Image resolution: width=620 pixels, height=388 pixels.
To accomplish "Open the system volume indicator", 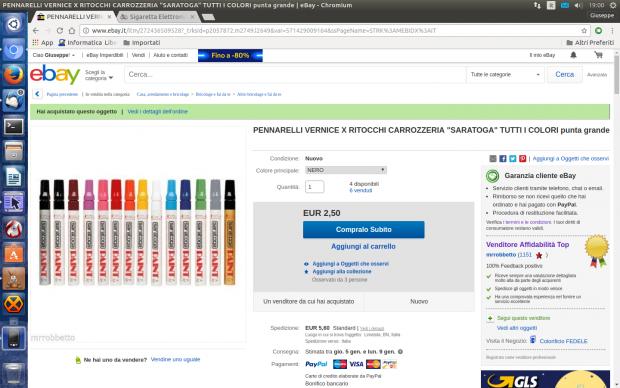I will [x=578, y=5].
